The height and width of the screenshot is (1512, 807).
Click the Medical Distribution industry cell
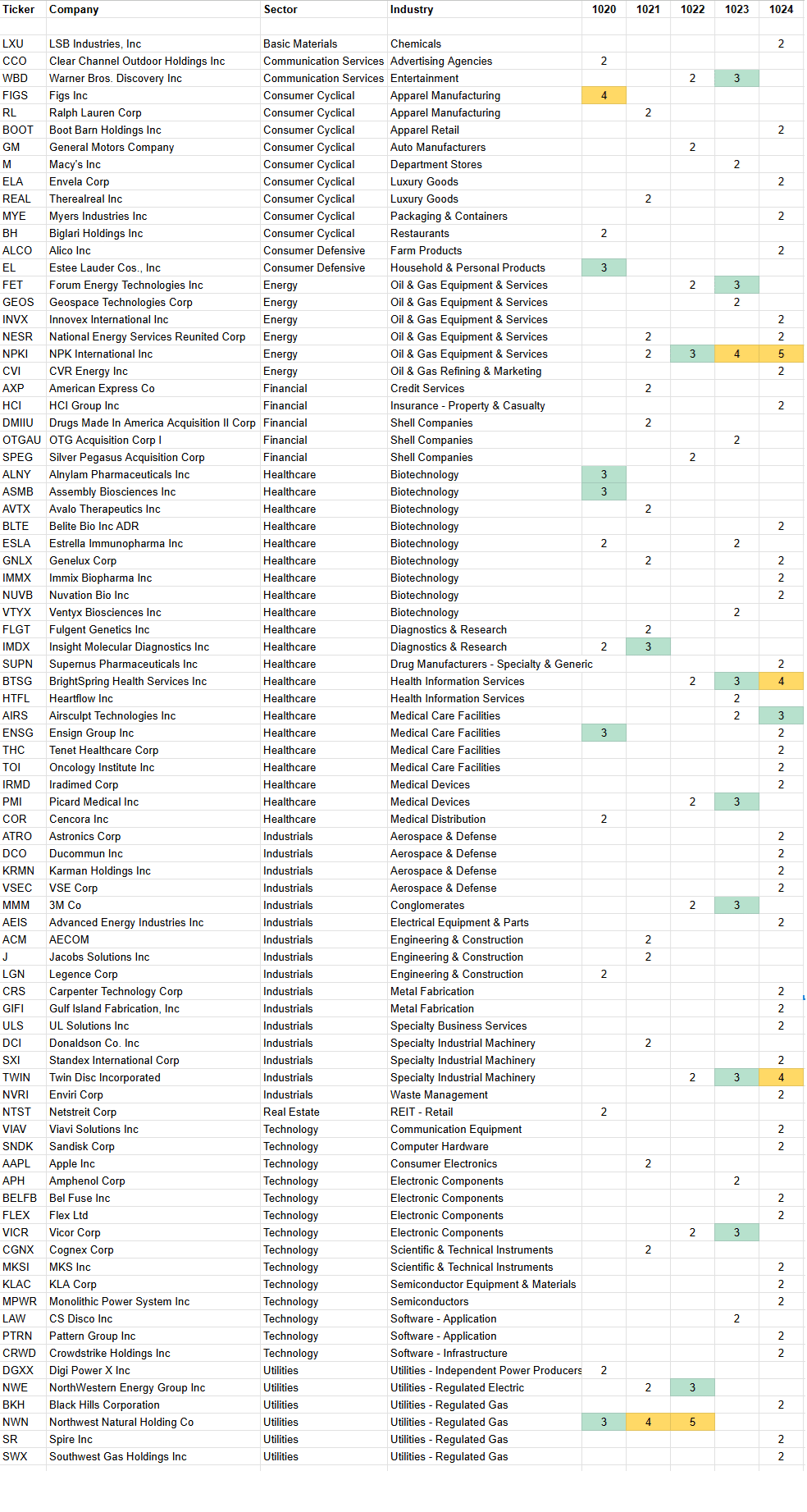485,819
